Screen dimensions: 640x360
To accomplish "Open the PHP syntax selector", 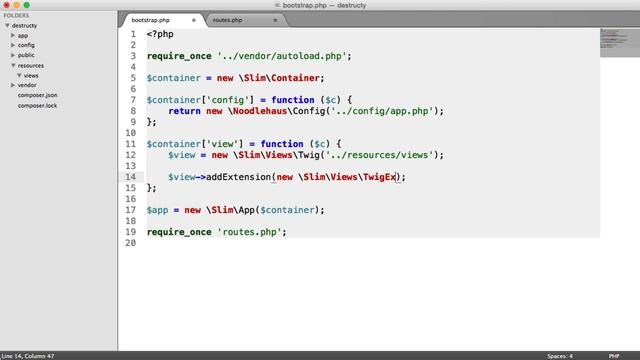I will point(614,356).
